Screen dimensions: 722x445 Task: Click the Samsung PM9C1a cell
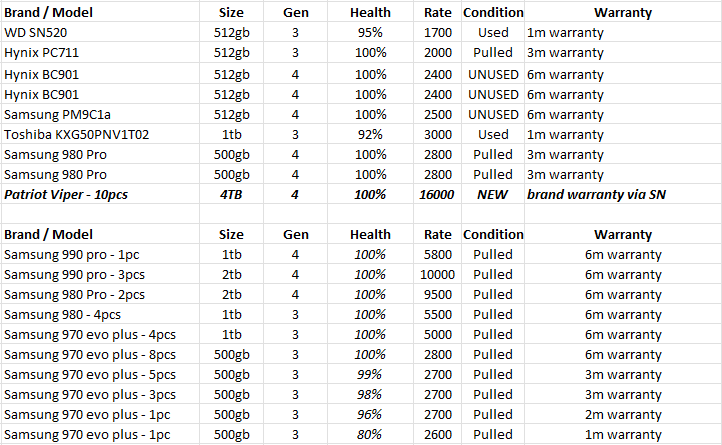(100, 114)
